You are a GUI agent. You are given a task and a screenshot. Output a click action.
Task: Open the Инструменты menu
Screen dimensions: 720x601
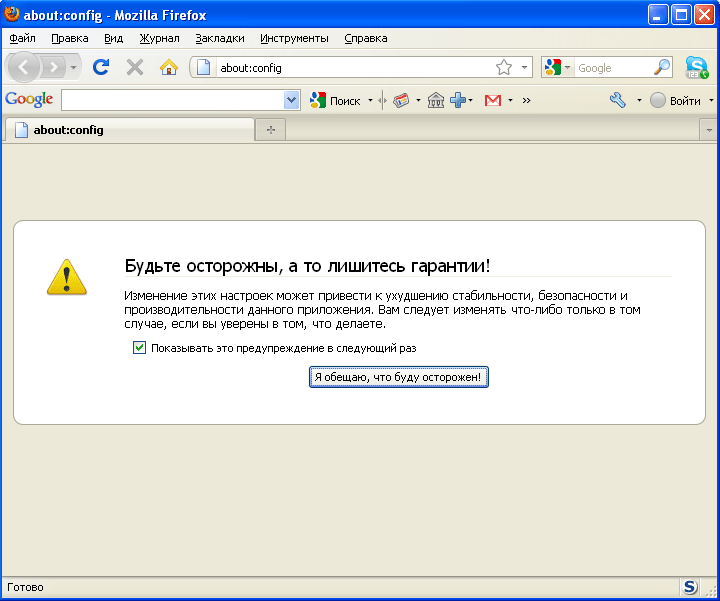coord(294,38)
